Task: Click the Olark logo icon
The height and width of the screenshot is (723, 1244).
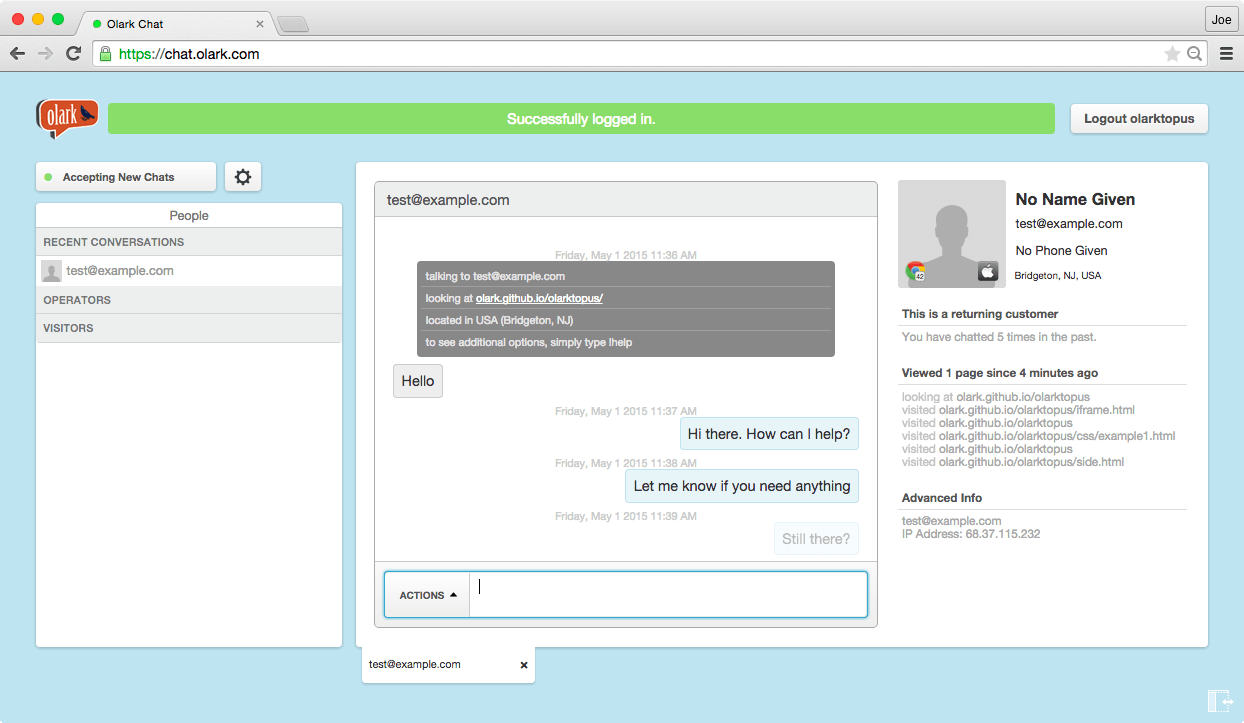Action: coord(67,118)
